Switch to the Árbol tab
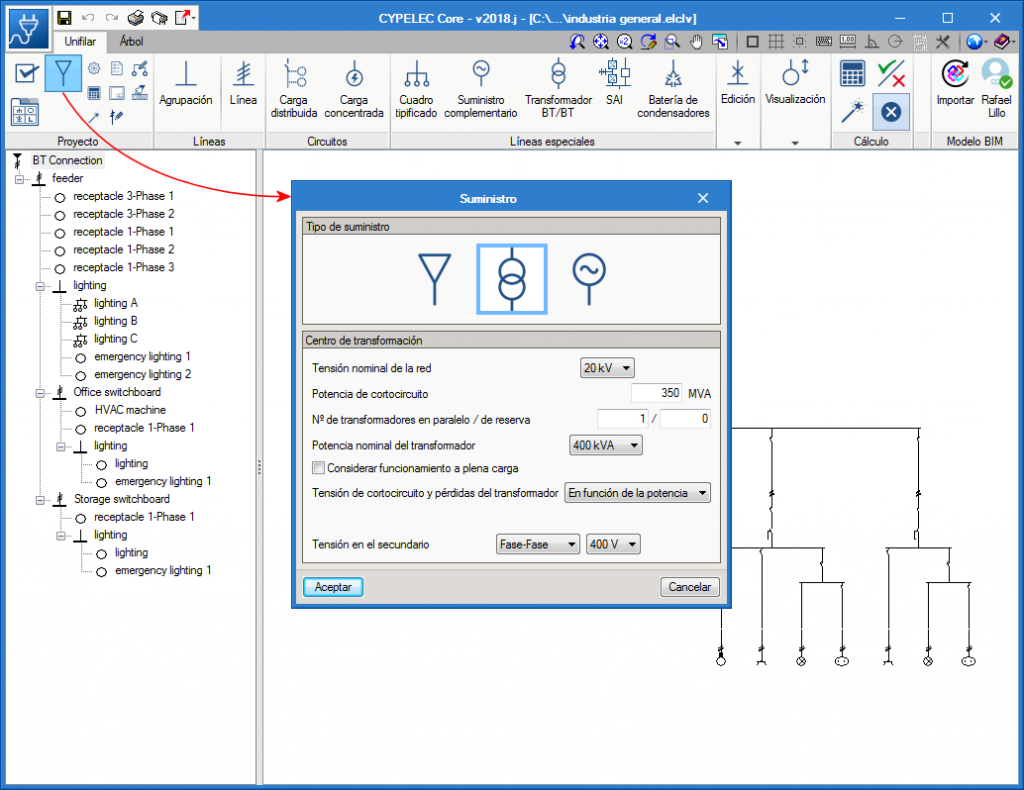1024x790 pixels. [x=131, y=42]
